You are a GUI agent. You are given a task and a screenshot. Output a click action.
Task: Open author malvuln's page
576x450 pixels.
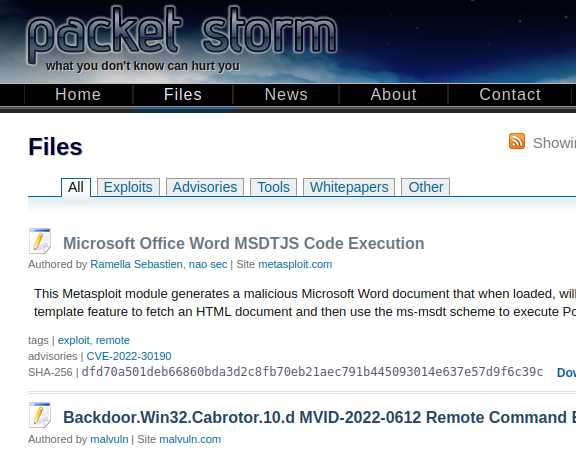tap(109, 439)
